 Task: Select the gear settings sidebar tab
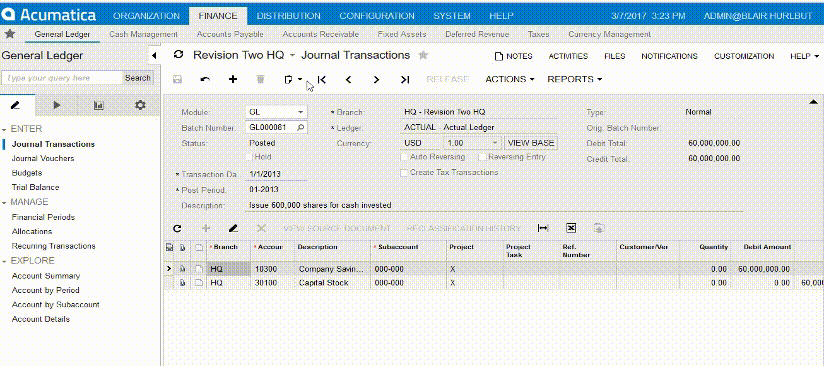pos(140,105)
